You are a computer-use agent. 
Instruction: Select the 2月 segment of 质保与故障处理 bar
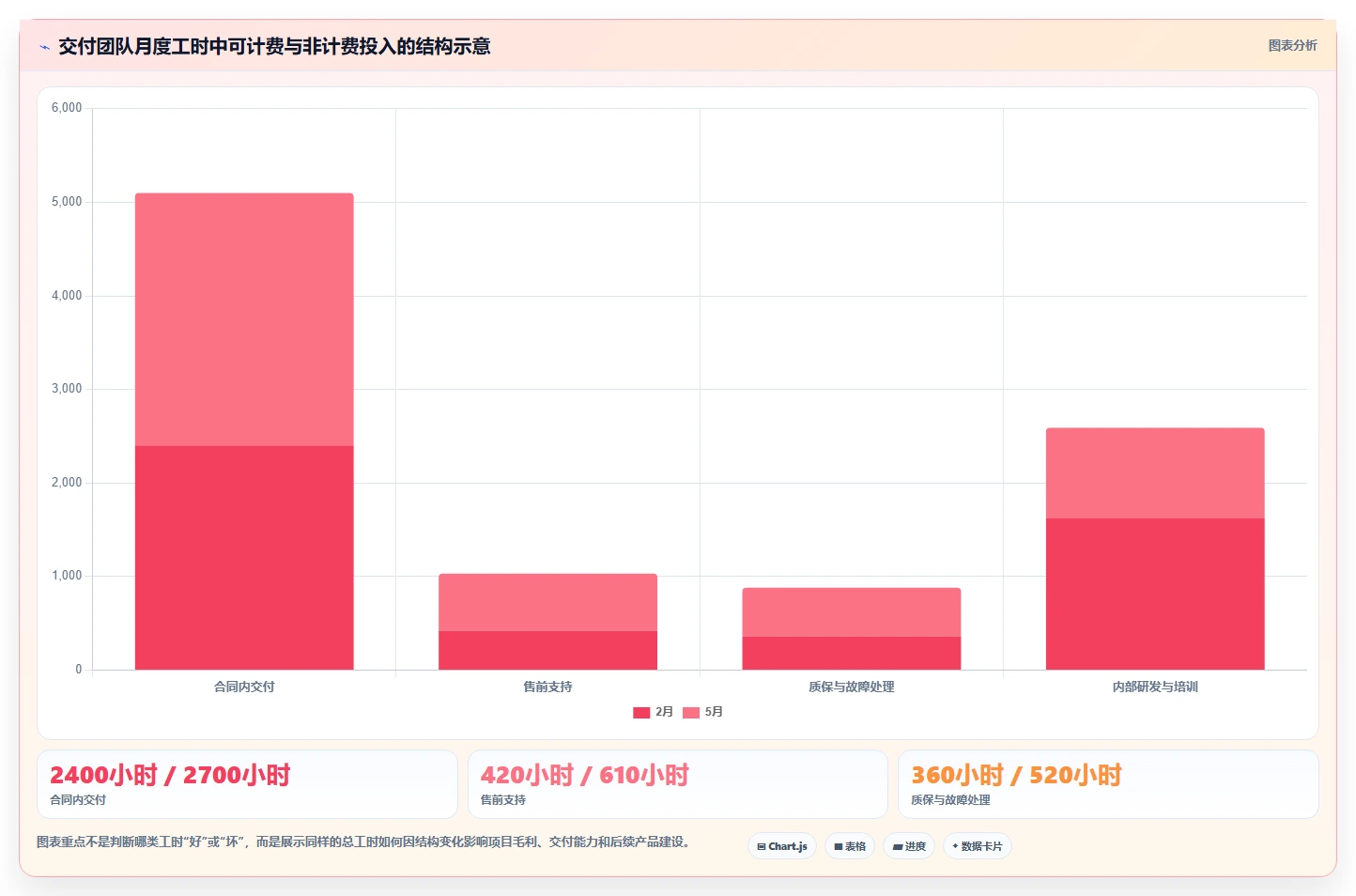coord(852,653)
